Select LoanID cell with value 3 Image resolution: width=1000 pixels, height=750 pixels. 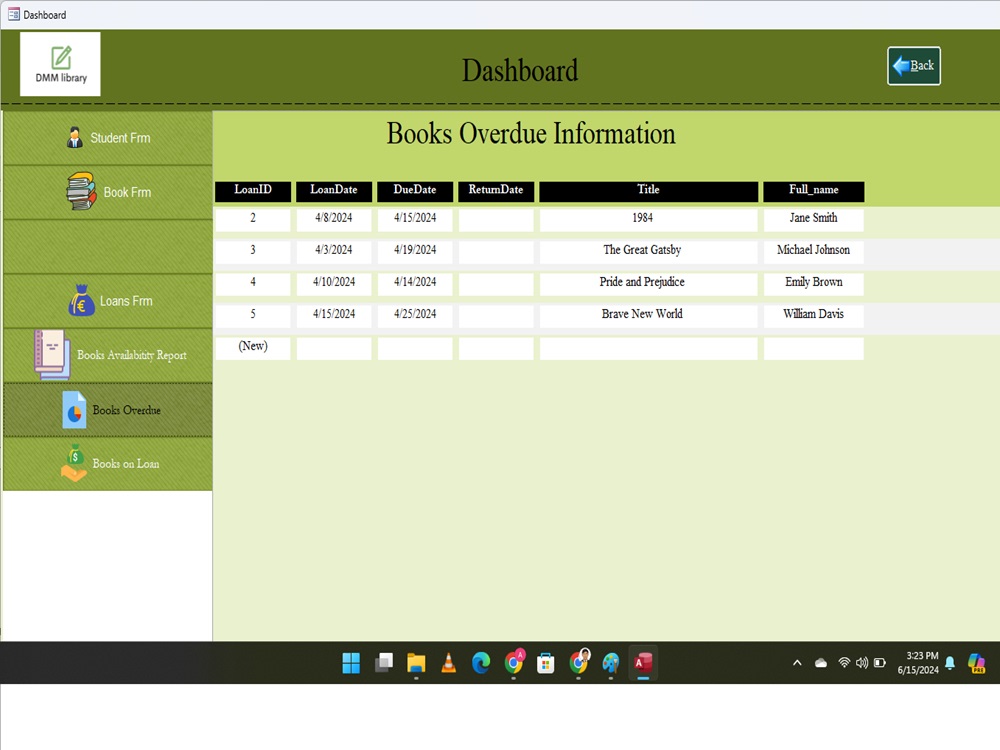[x=253, y=251]
